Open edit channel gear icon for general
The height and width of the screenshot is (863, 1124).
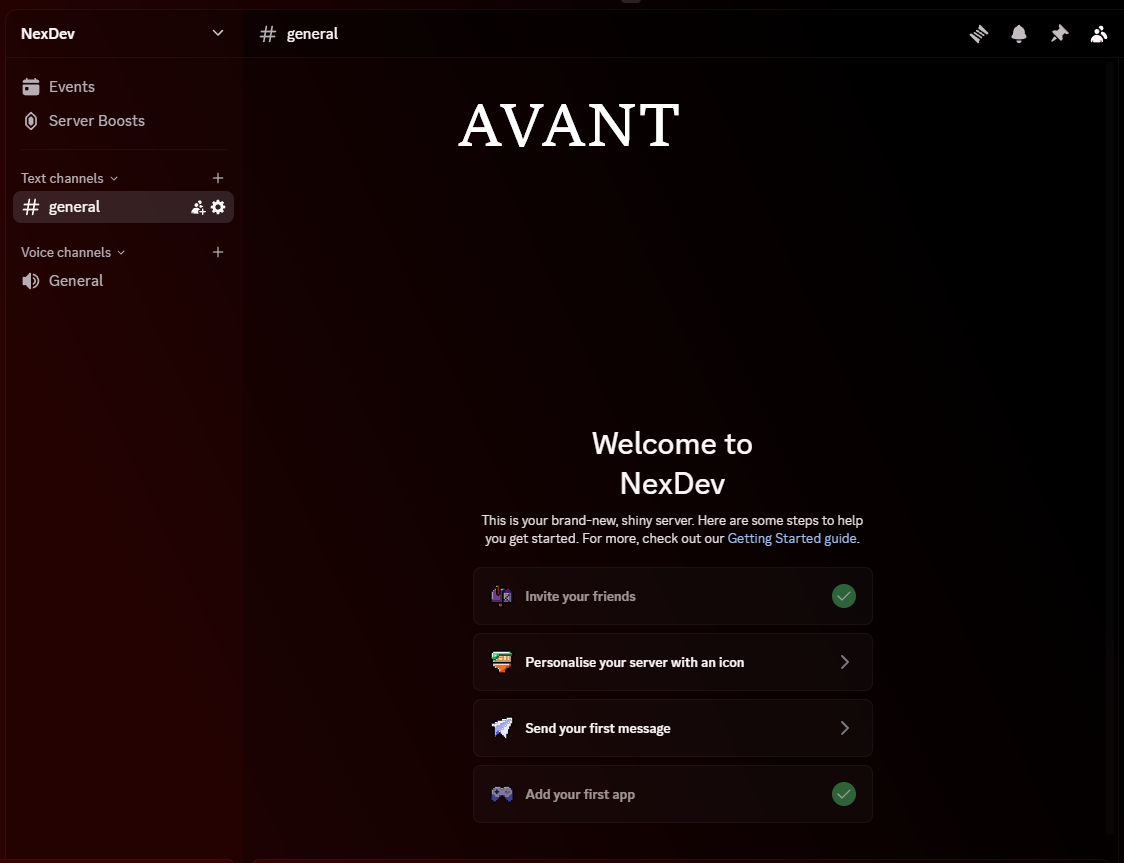(218, 207)
